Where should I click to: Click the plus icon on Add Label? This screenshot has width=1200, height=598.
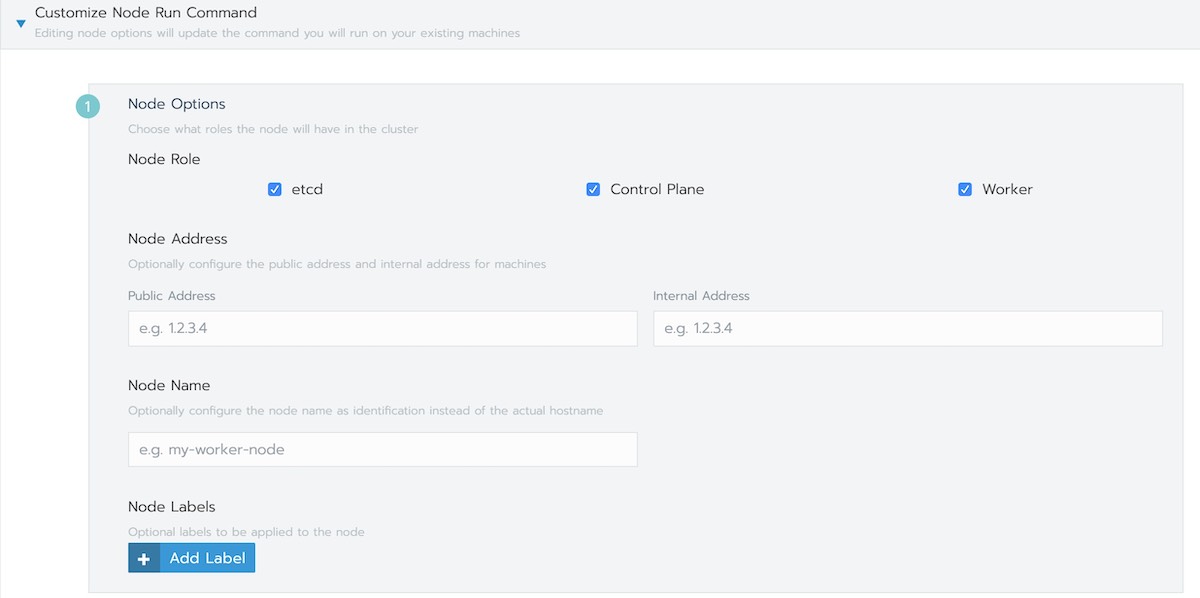144,558
